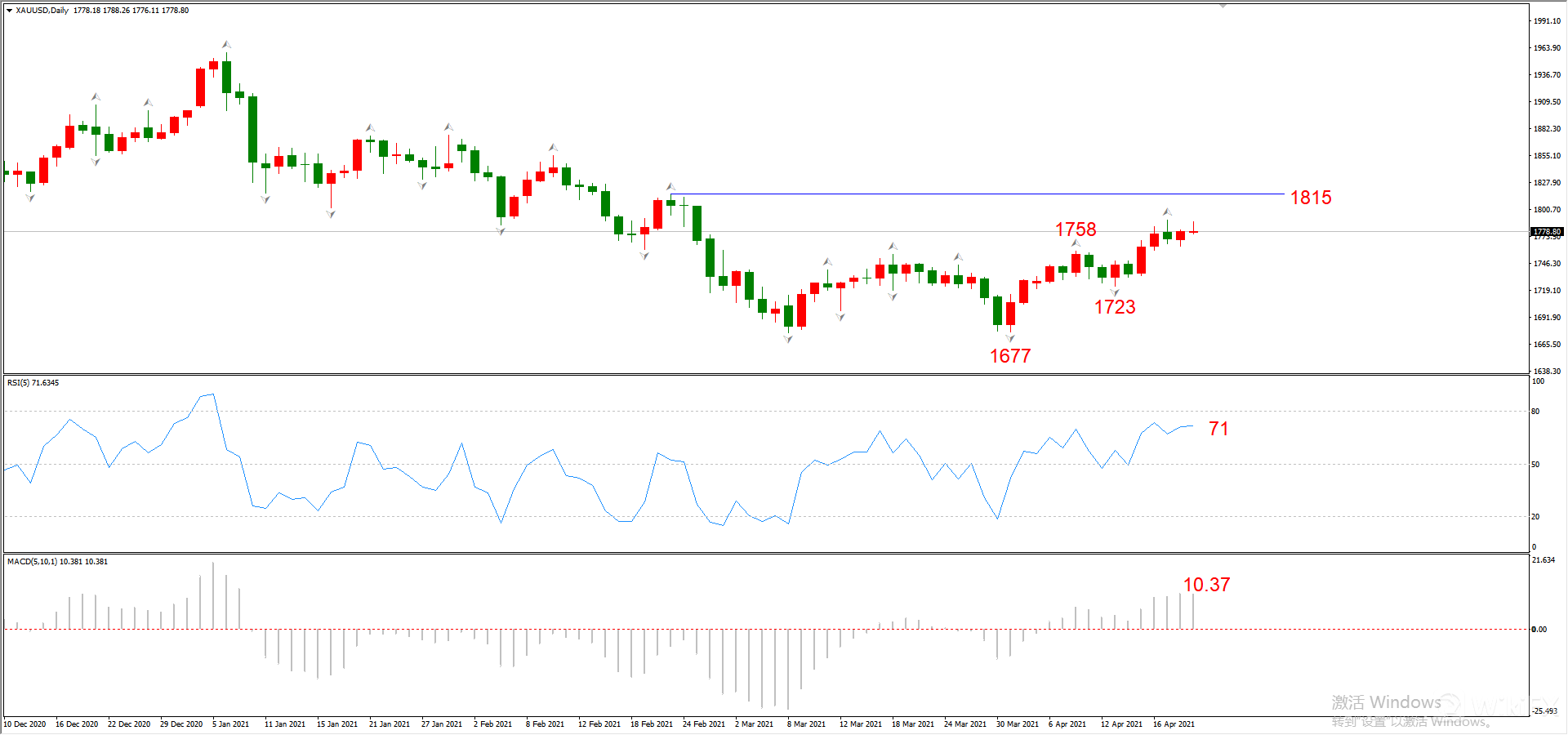Click the 1746.30 price axis label
This screenshot has height=735, width=1568.
(1547, 264)
